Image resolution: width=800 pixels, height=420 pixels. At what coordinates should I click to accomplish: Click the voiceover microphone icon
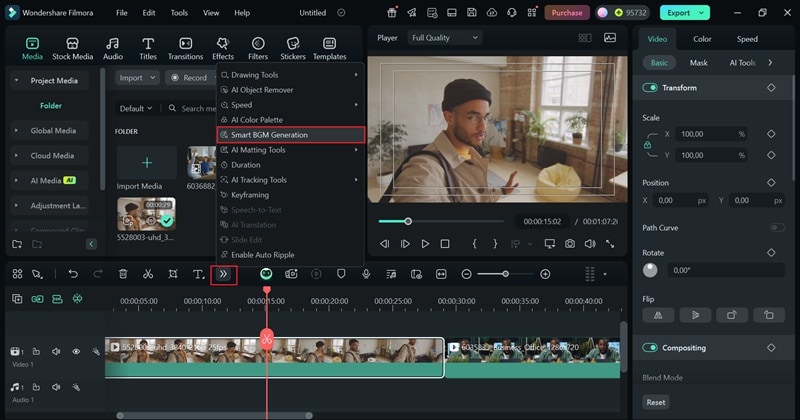(x=366, y=274)
